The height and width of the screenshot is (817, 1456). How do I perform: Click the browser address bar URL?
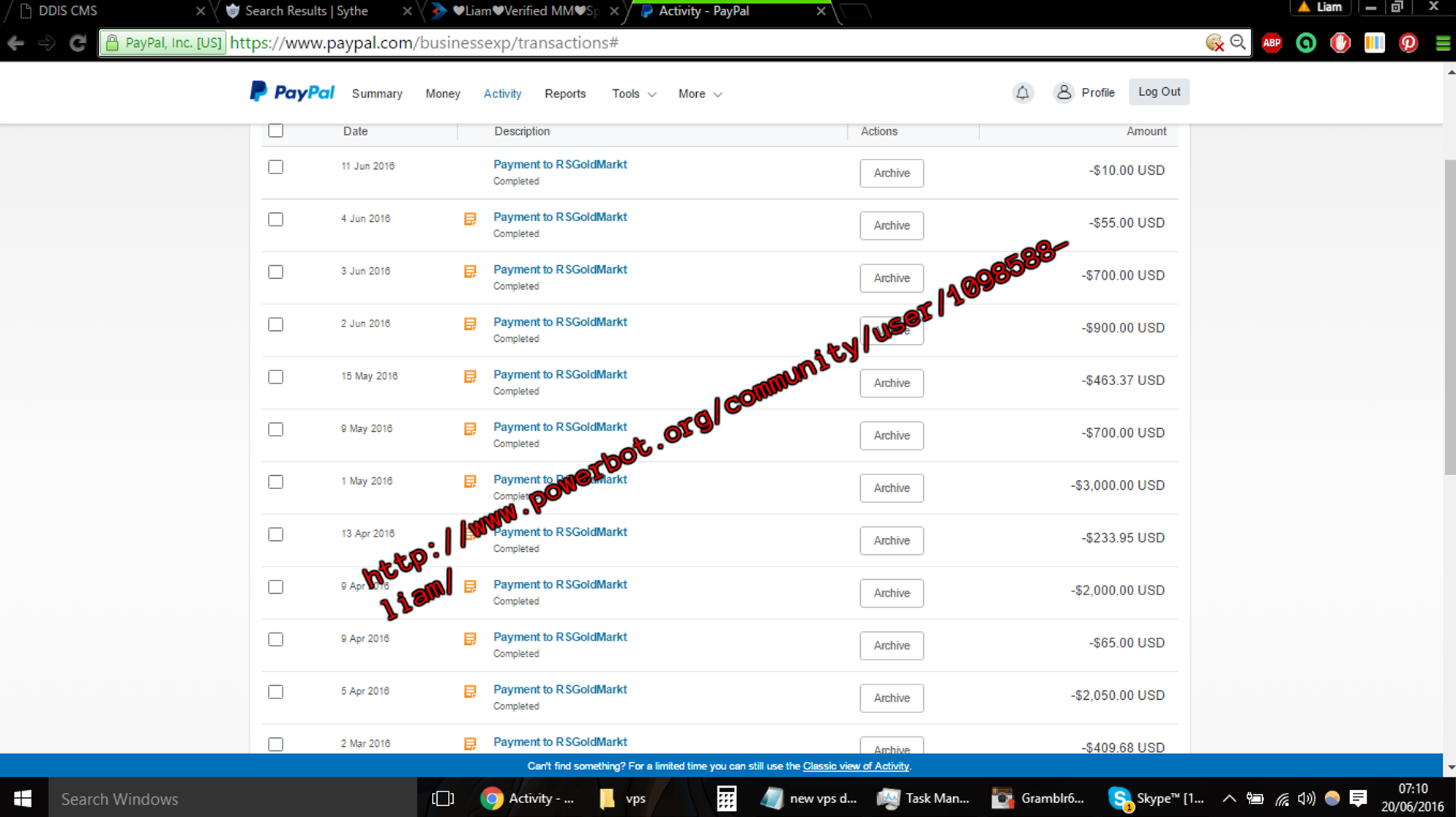(425, 43)
